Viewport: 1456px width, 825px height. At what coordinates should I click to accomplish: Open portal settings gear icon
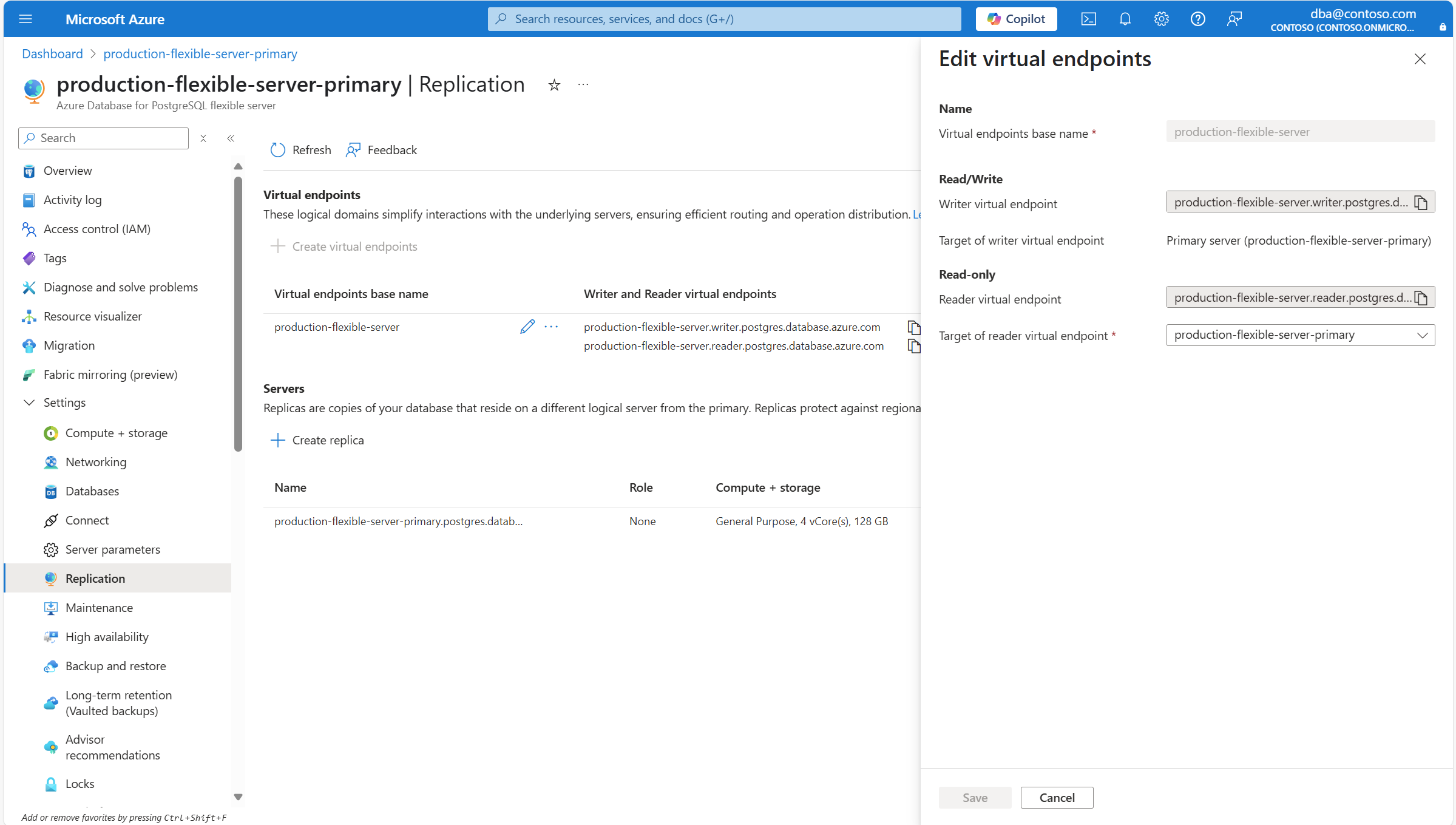1161,19
